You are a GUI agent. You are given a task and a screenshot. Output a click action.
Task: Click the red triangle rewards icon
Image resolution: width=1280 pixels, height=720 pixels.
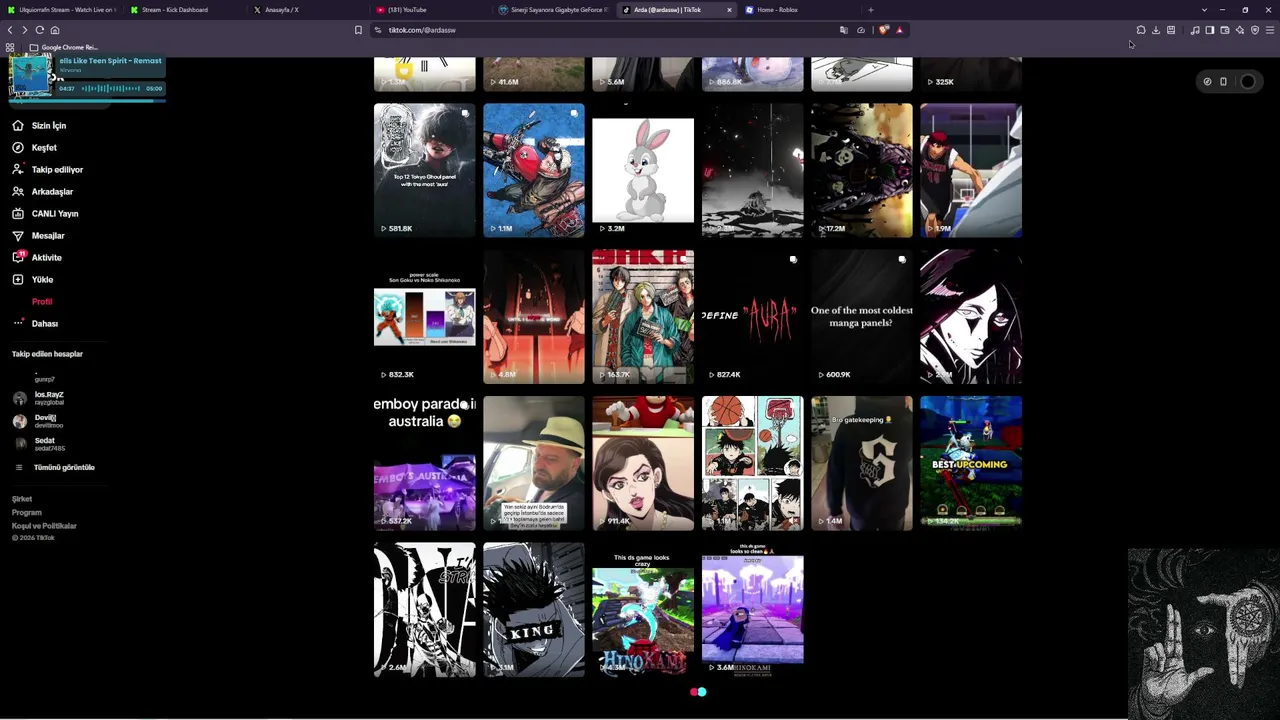point(899,30)
